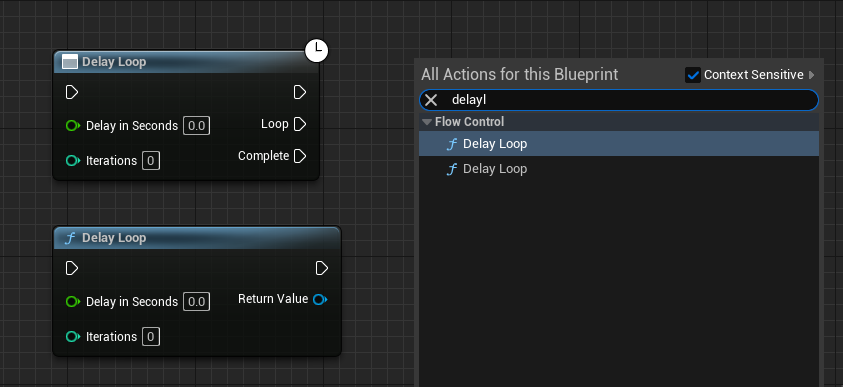This screenshot has width=843, height=387.
Task: Click the Complete execution output pin
Action: (x=301, y=156)
